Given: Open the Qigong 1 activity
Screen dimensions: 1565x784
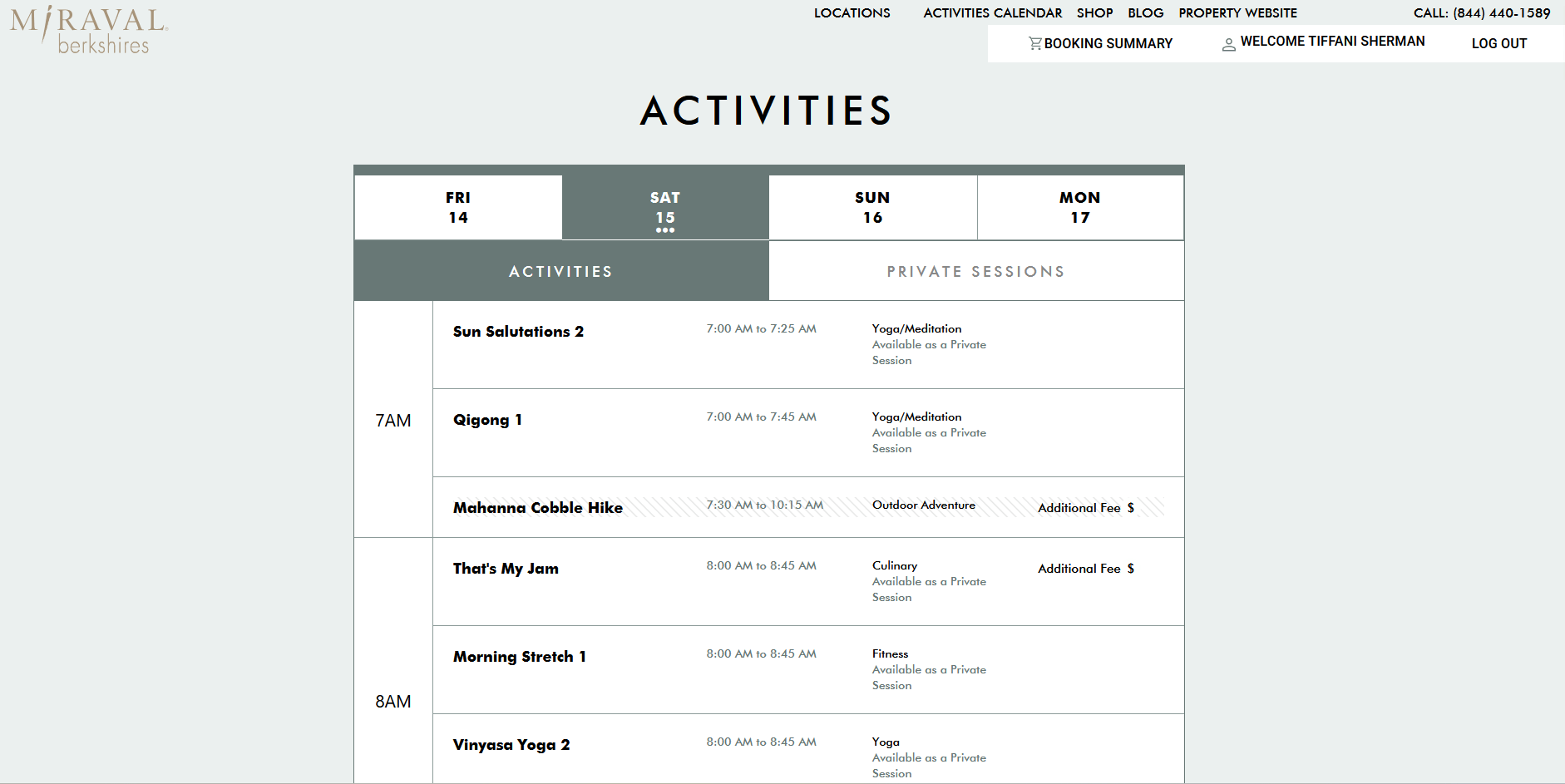Looking at the screenshot, I should (487, 420).
